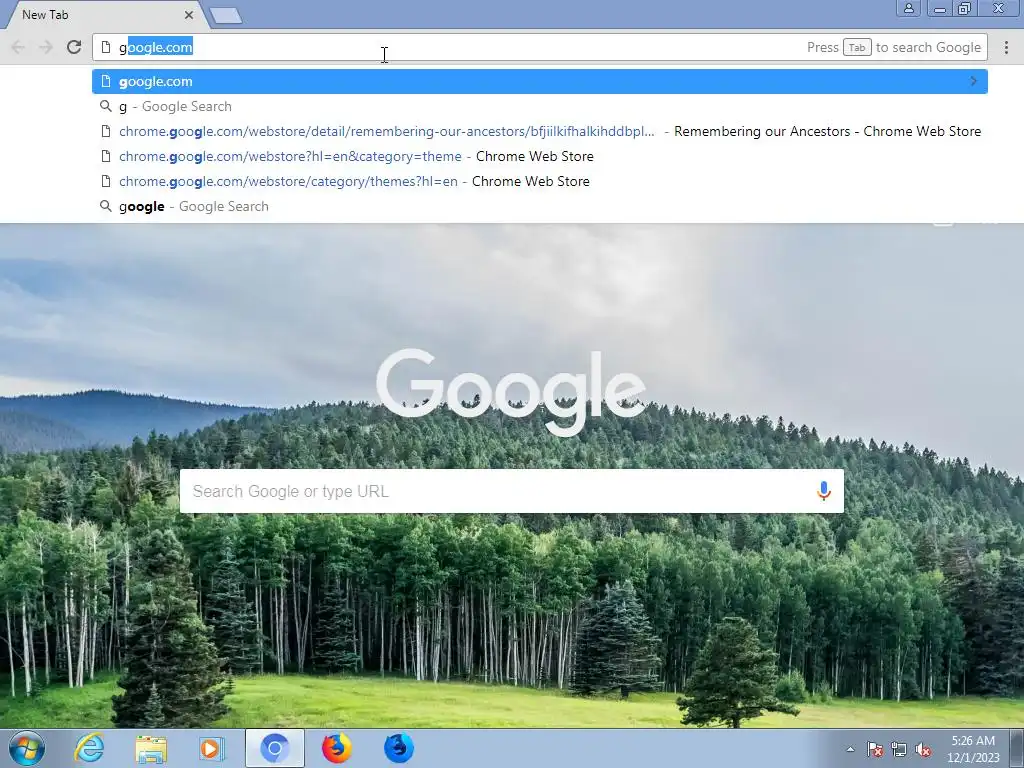This screenshot has height=768, width=1024.
Task: Click muted volume tray icon
Action: tap(923, 749)
